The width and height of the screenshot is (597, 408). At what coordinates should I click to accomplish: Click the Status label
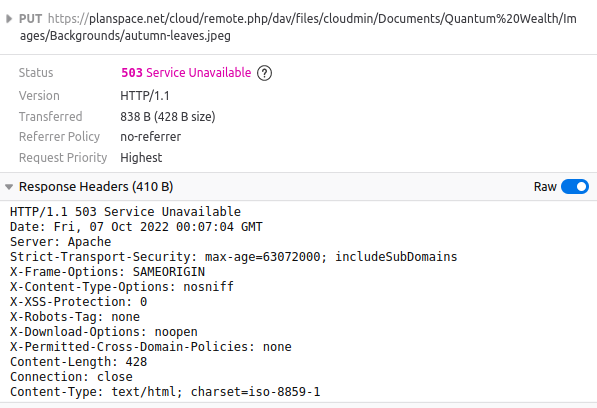[x=36, y=73]
